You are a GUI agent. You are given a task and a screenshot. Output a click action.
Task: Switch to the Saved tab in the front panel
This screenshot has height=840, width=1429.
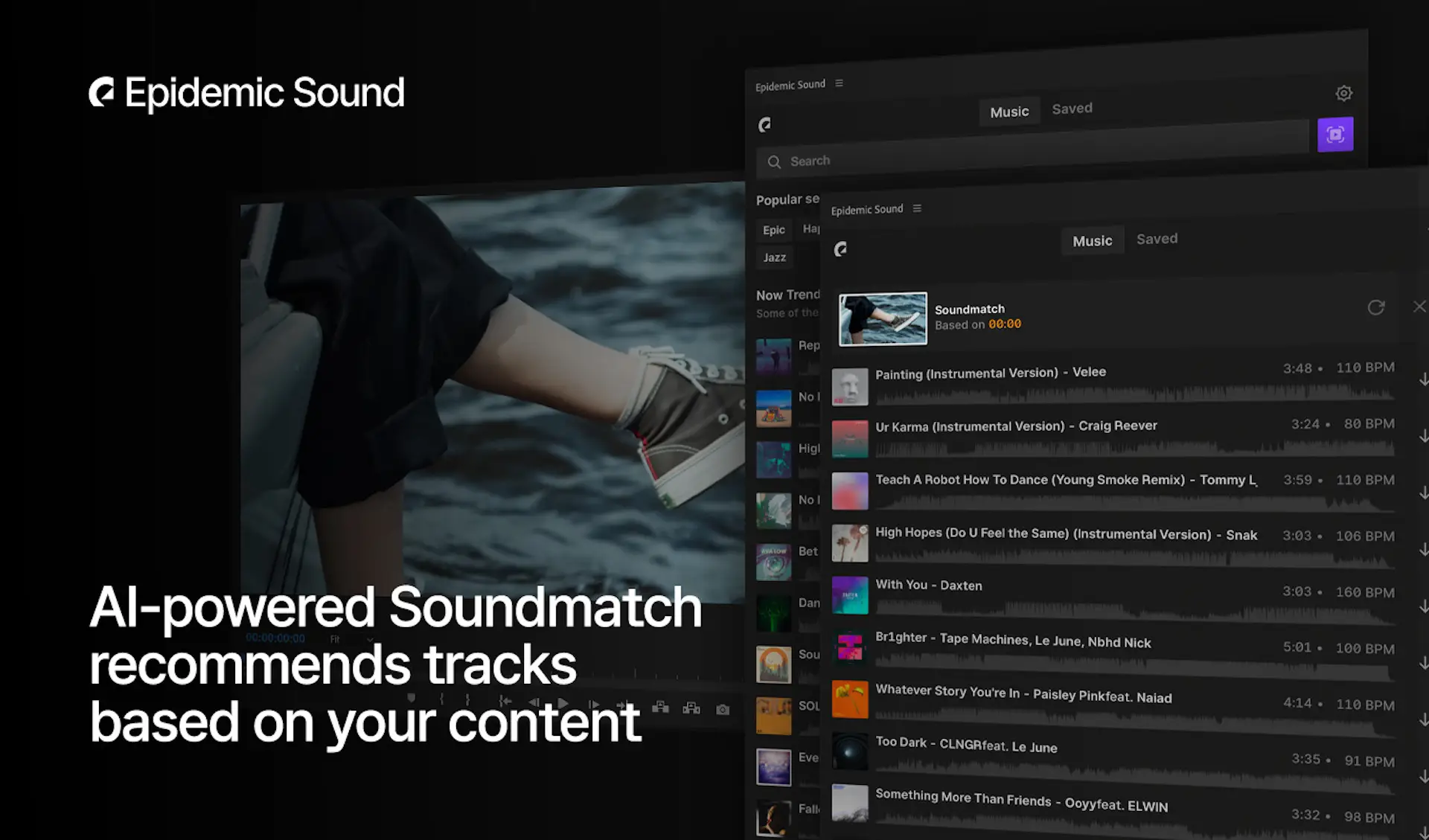click(x=1157, y=239)
